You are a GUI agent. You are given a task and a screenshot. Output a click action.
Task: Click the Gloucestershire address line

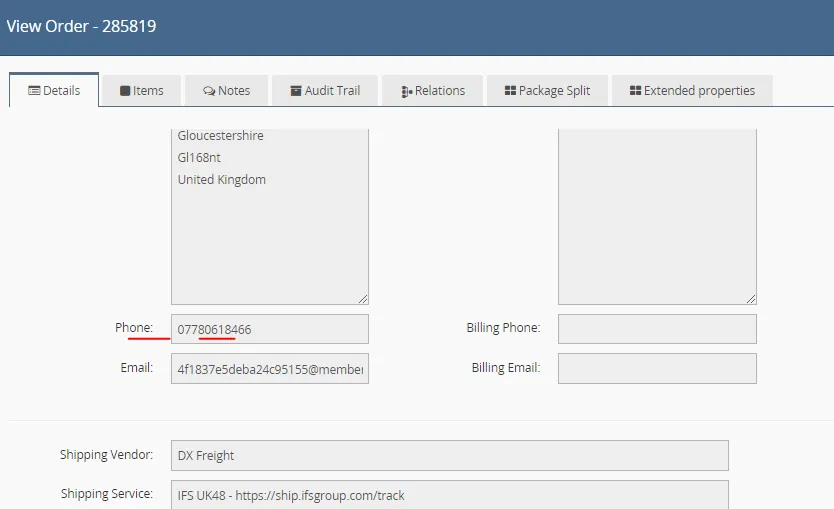[x=220, y=136]
